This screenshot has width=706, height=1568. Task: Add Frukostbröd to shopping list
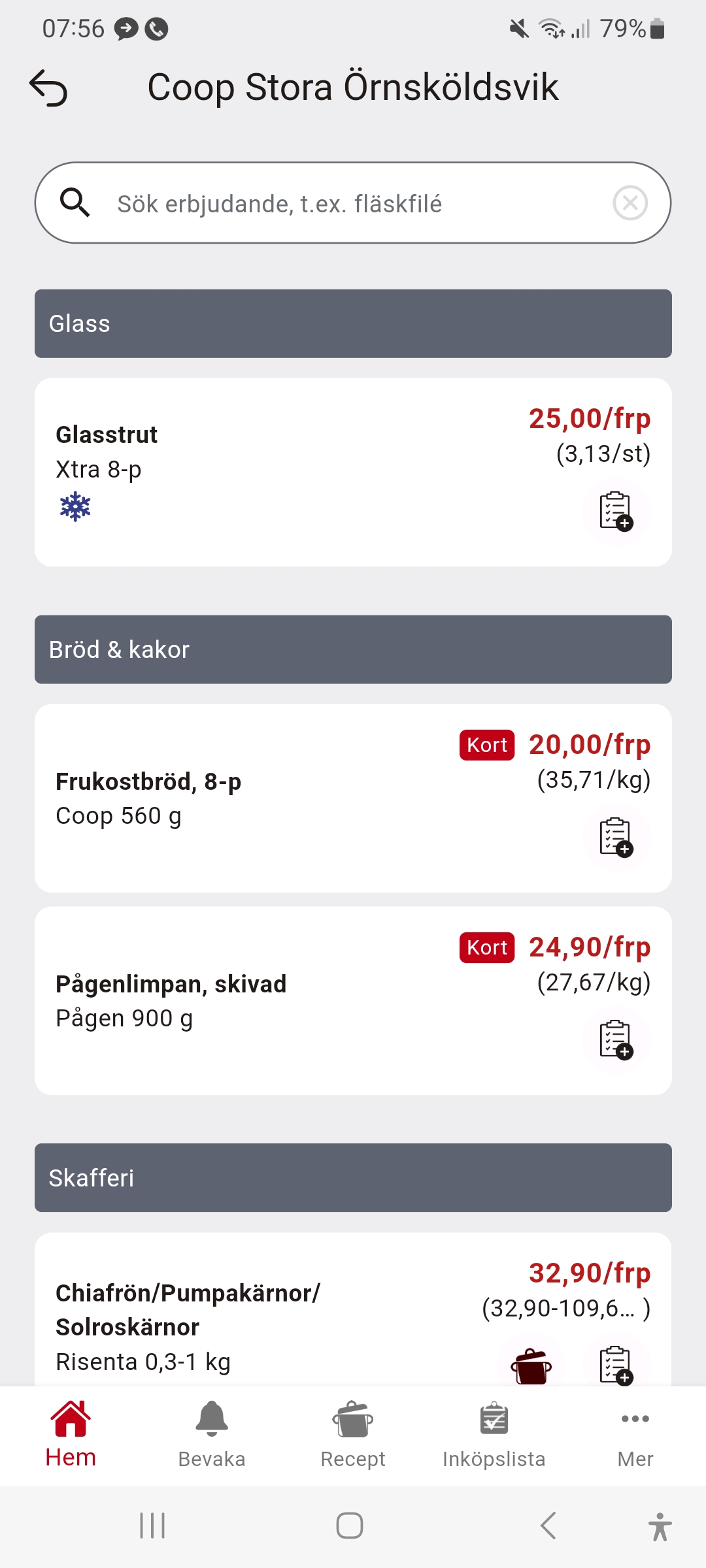(616, 838)
